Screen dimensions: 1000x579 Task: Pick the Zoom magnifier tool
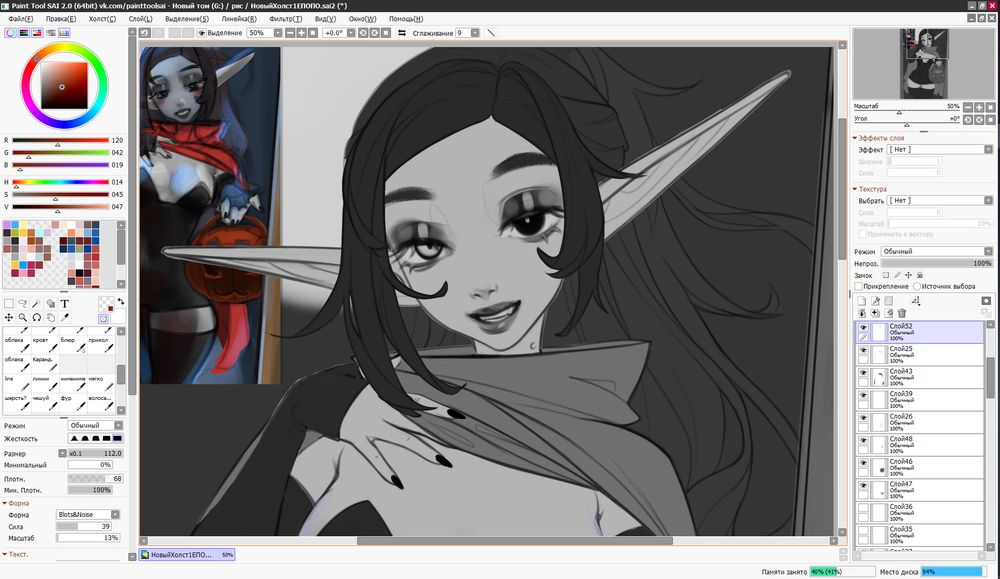22,317
